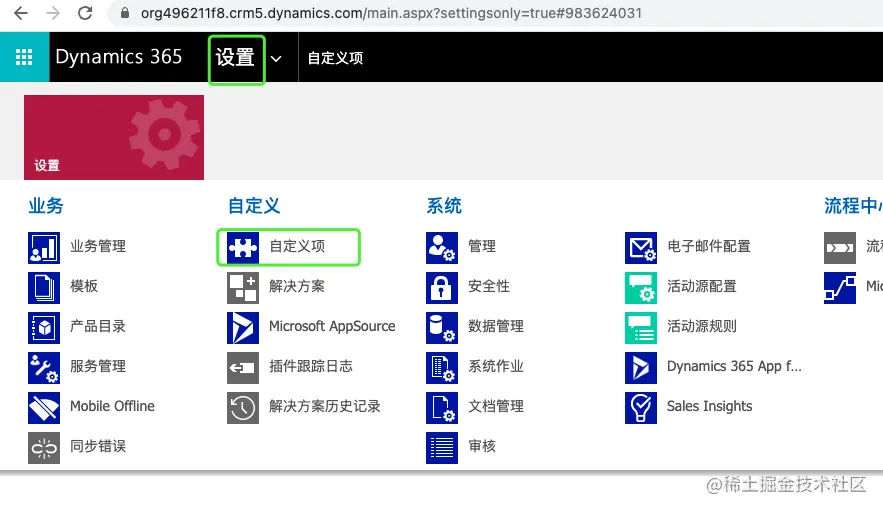Open the 管理 link under 系统
Viewport: 883px width, 511px height.
pos(482,246)
